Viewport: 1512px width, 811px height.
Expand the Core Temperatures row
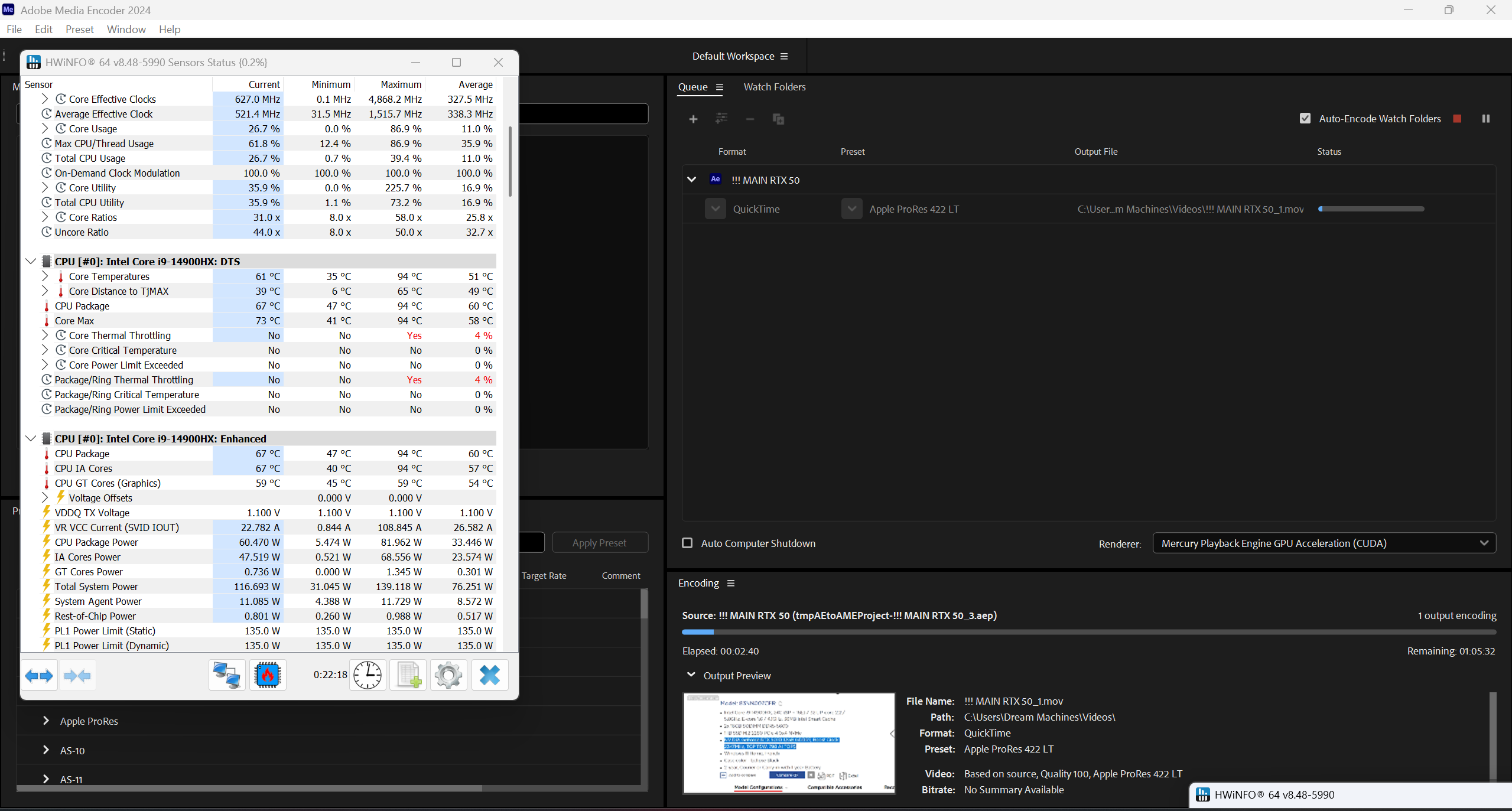click(x=45, y=276)
